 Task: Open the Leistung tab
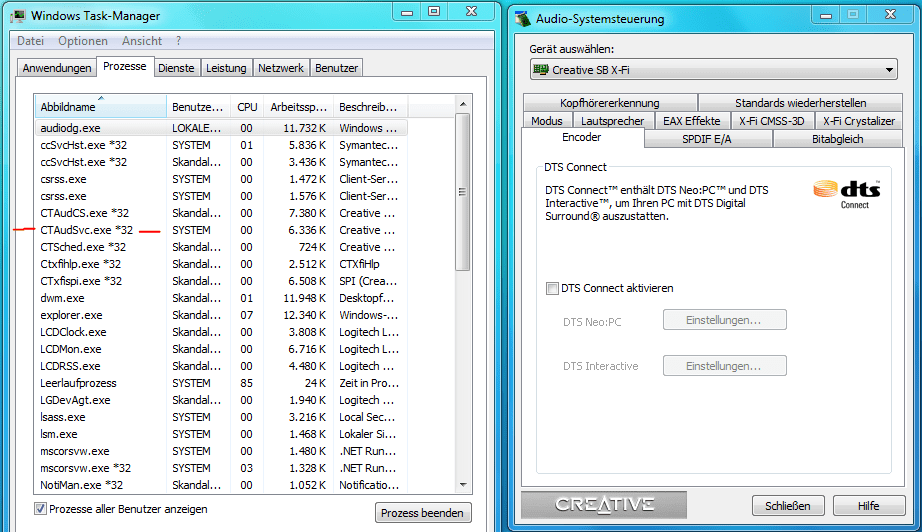click(226, 68)
